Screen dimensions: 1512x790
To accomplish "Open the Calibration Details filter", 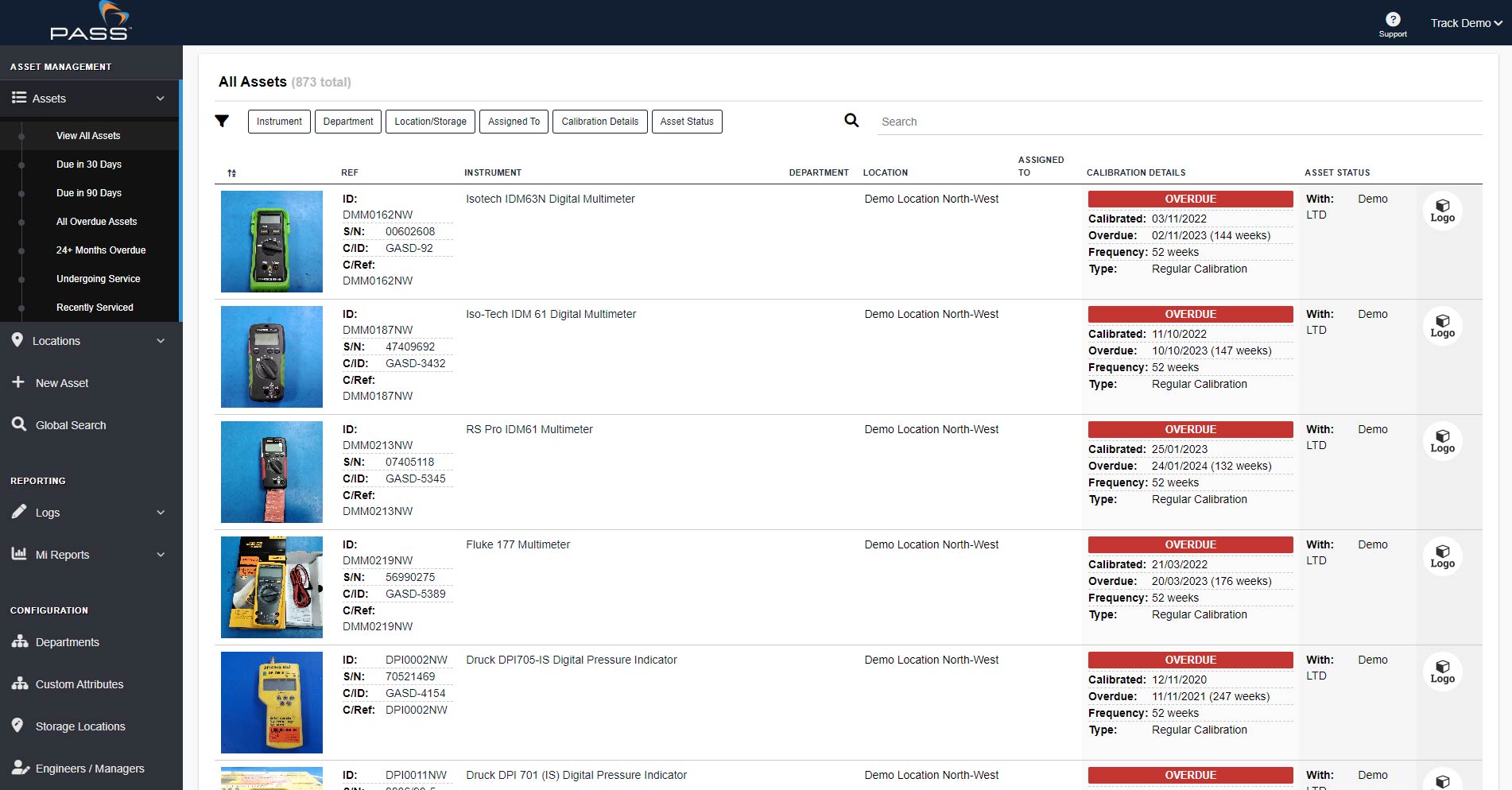I will coord(600,122).
